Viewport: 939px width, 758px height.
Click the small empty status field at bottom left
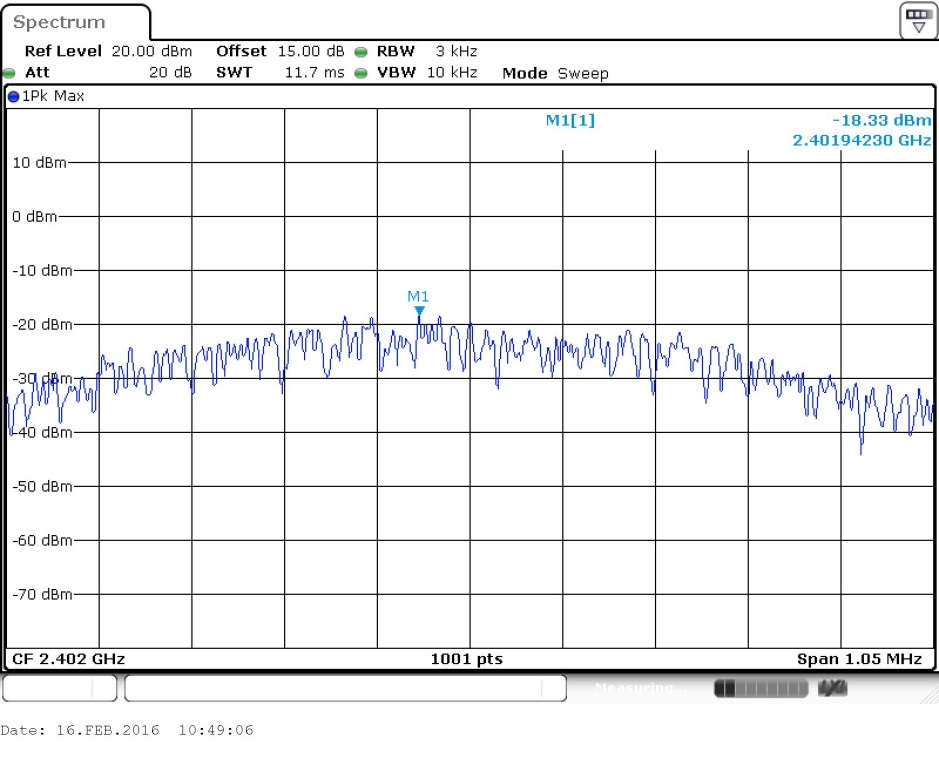click(59, 688)
